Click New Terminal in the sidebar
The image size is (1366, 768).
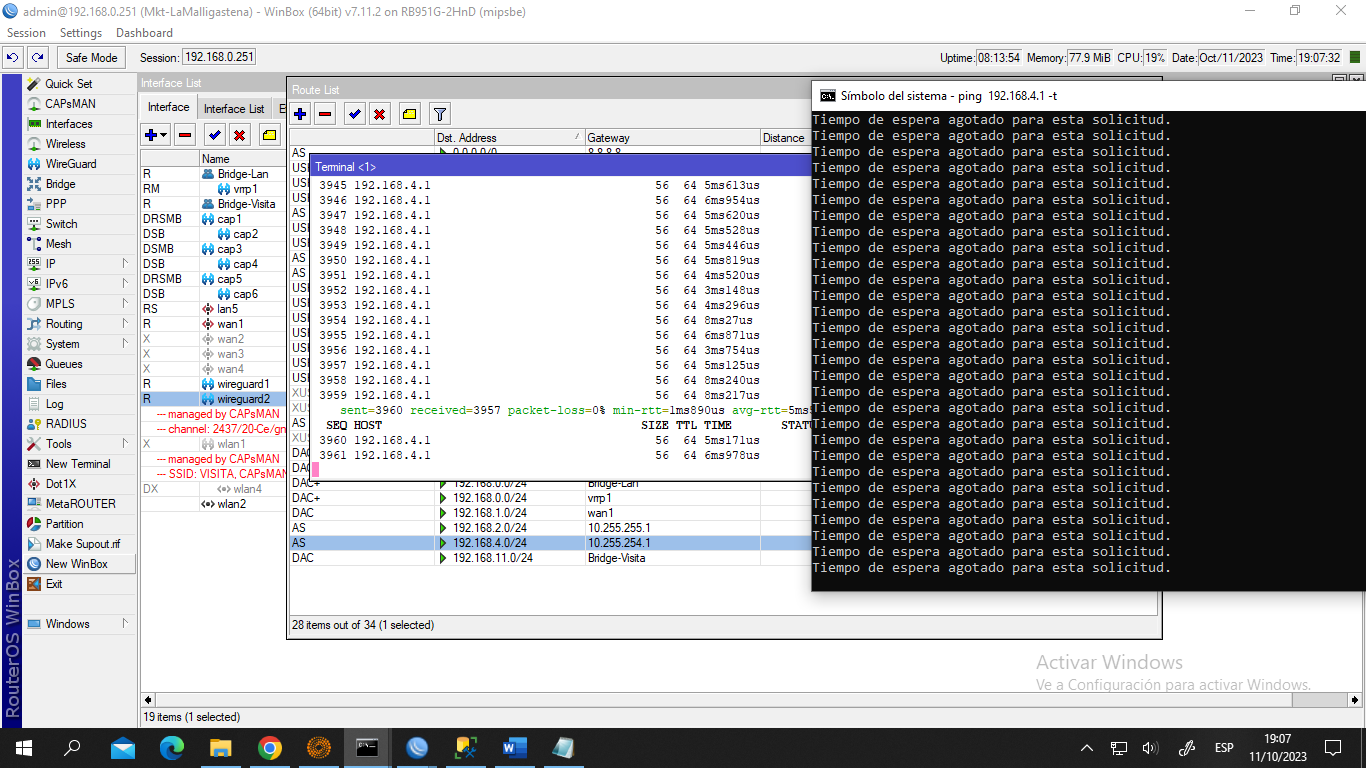pos(78,464)
